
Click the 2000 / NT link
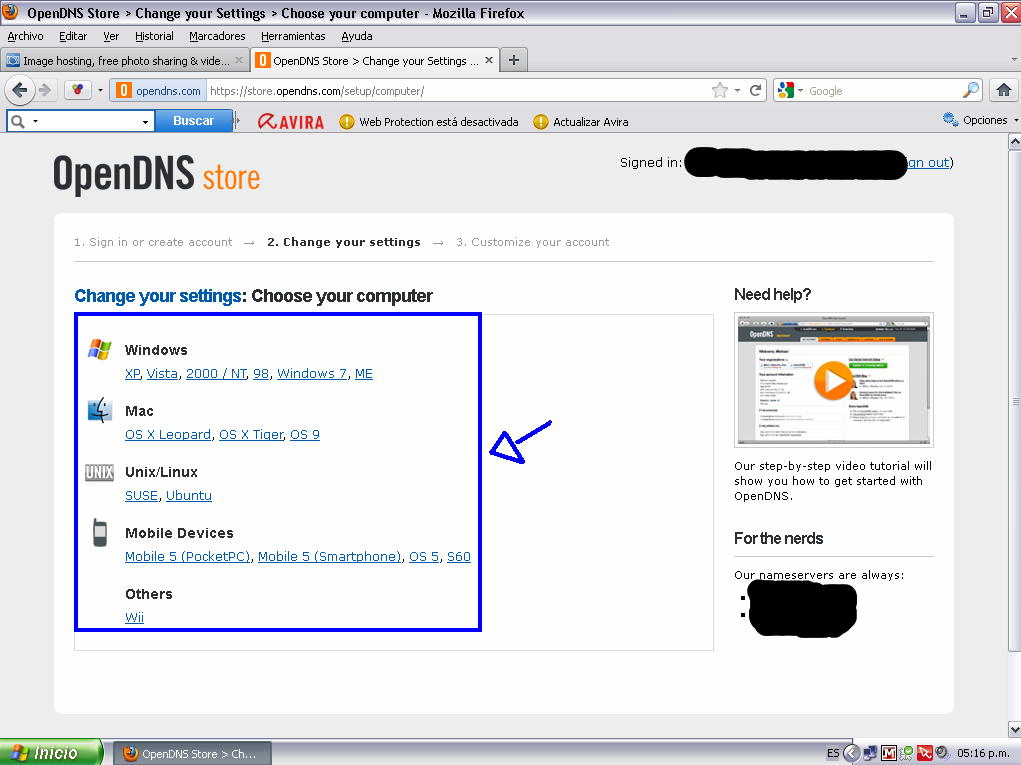216,374
